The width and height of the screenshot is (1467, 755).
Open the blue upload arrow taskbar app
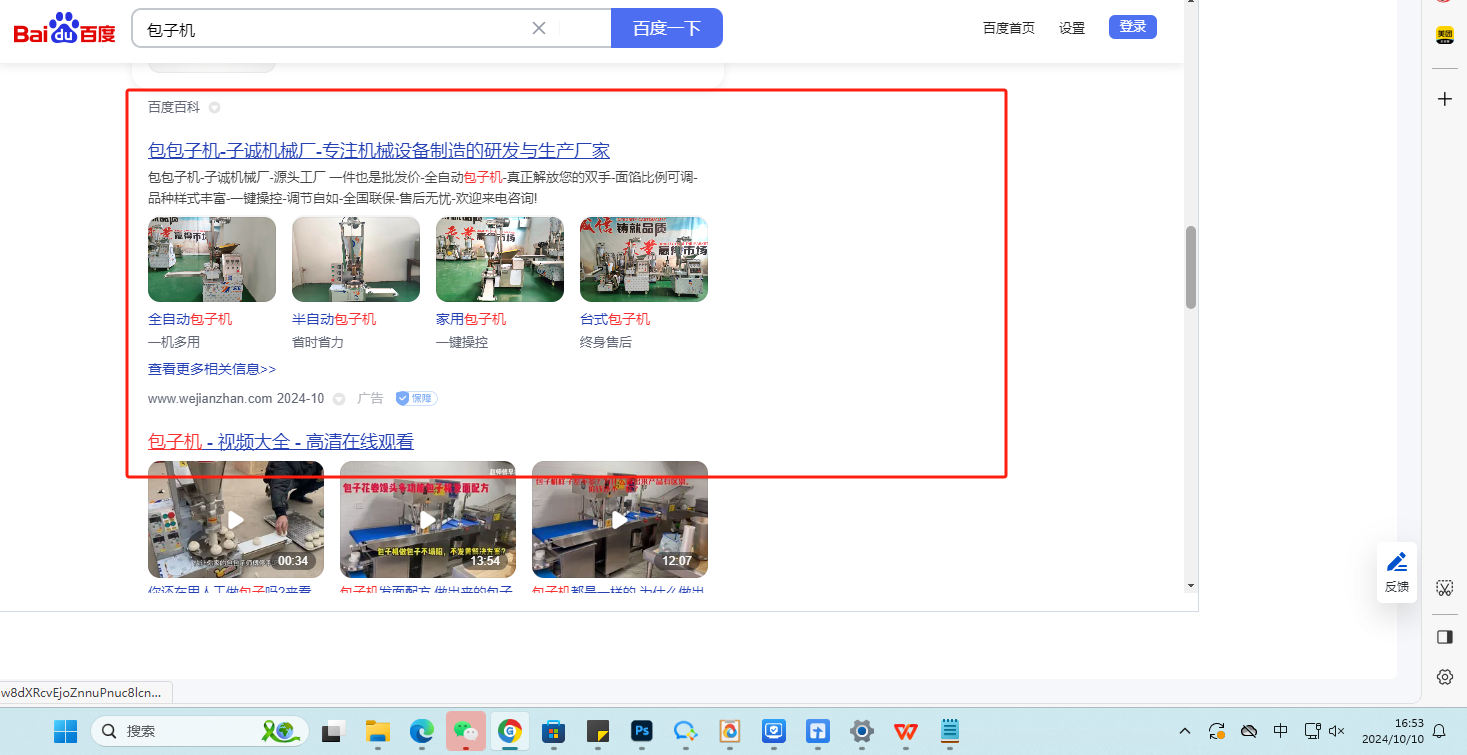817,731
